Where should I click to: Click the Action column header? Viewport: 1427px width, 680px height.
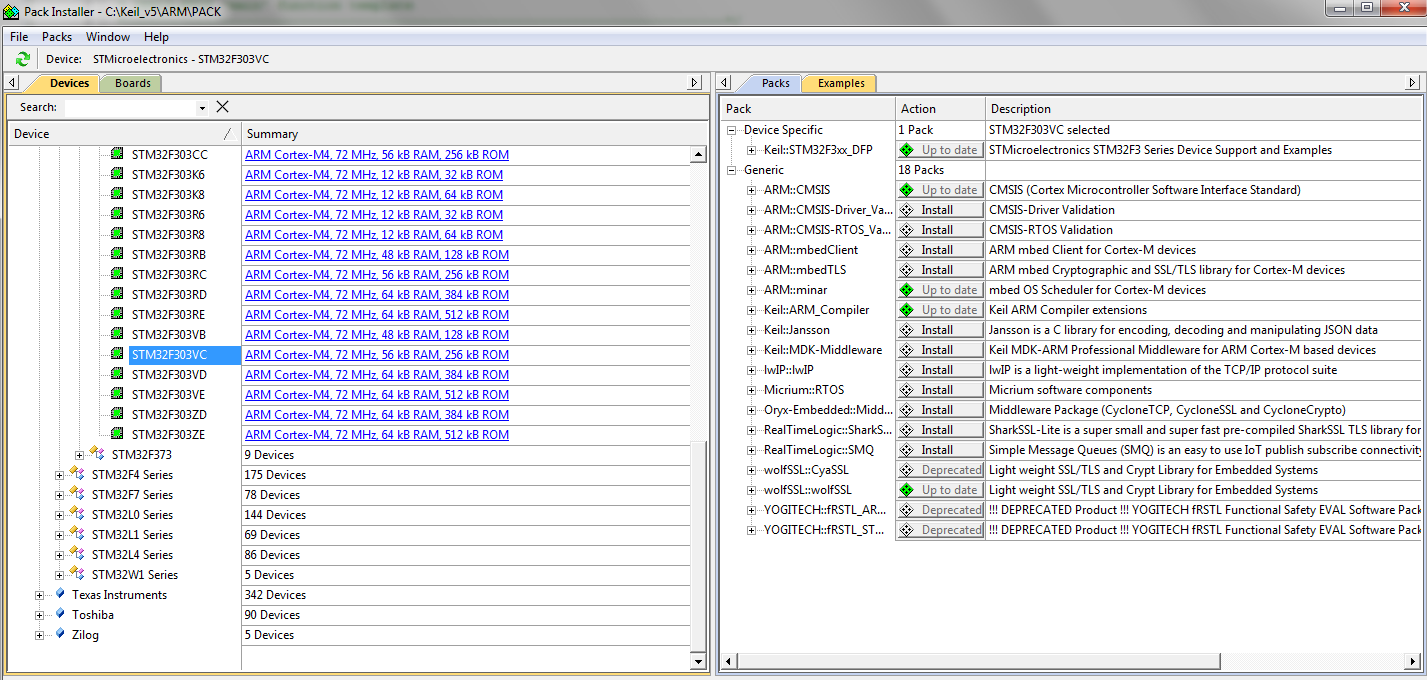940,109
